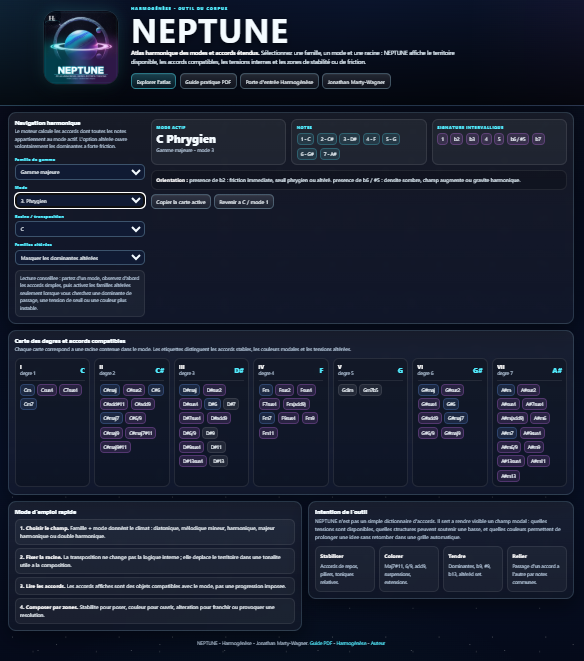This screenshot has width=584, height=661.
Task: Copy the active map with Copier la carte active
Action: point(181,202)
